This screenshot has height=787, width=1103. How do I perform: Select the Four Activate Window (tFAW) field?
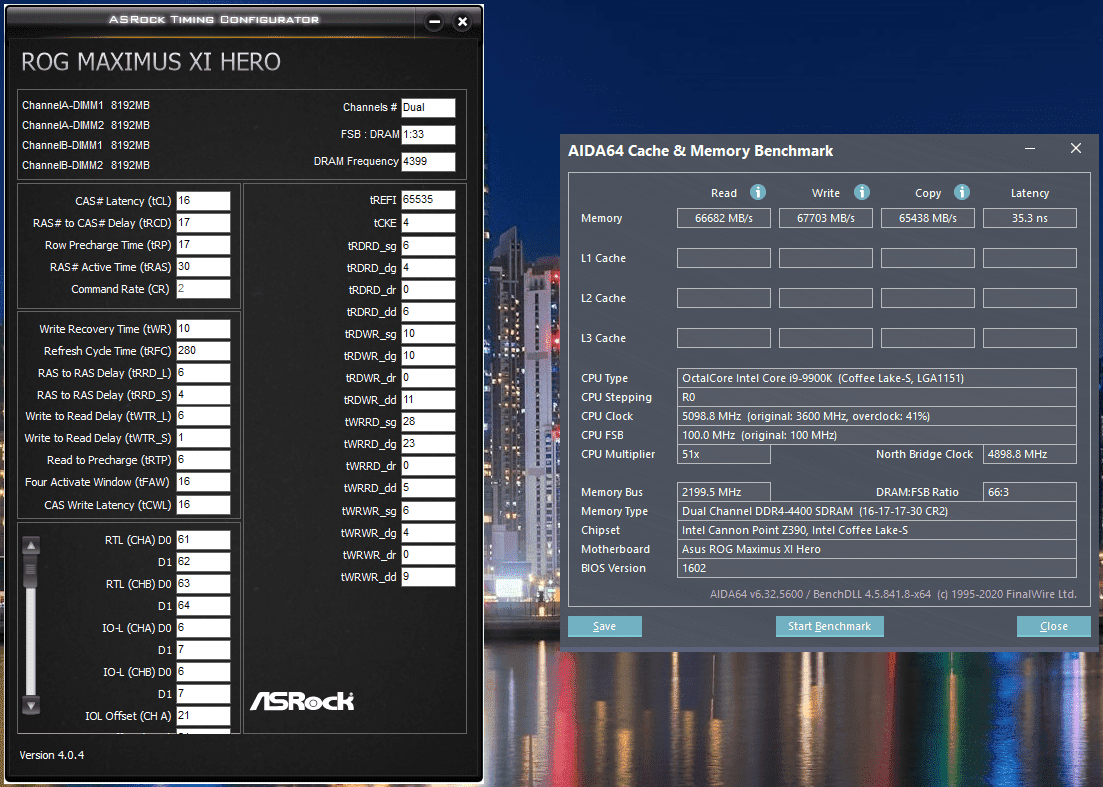[x=203, y=482]
